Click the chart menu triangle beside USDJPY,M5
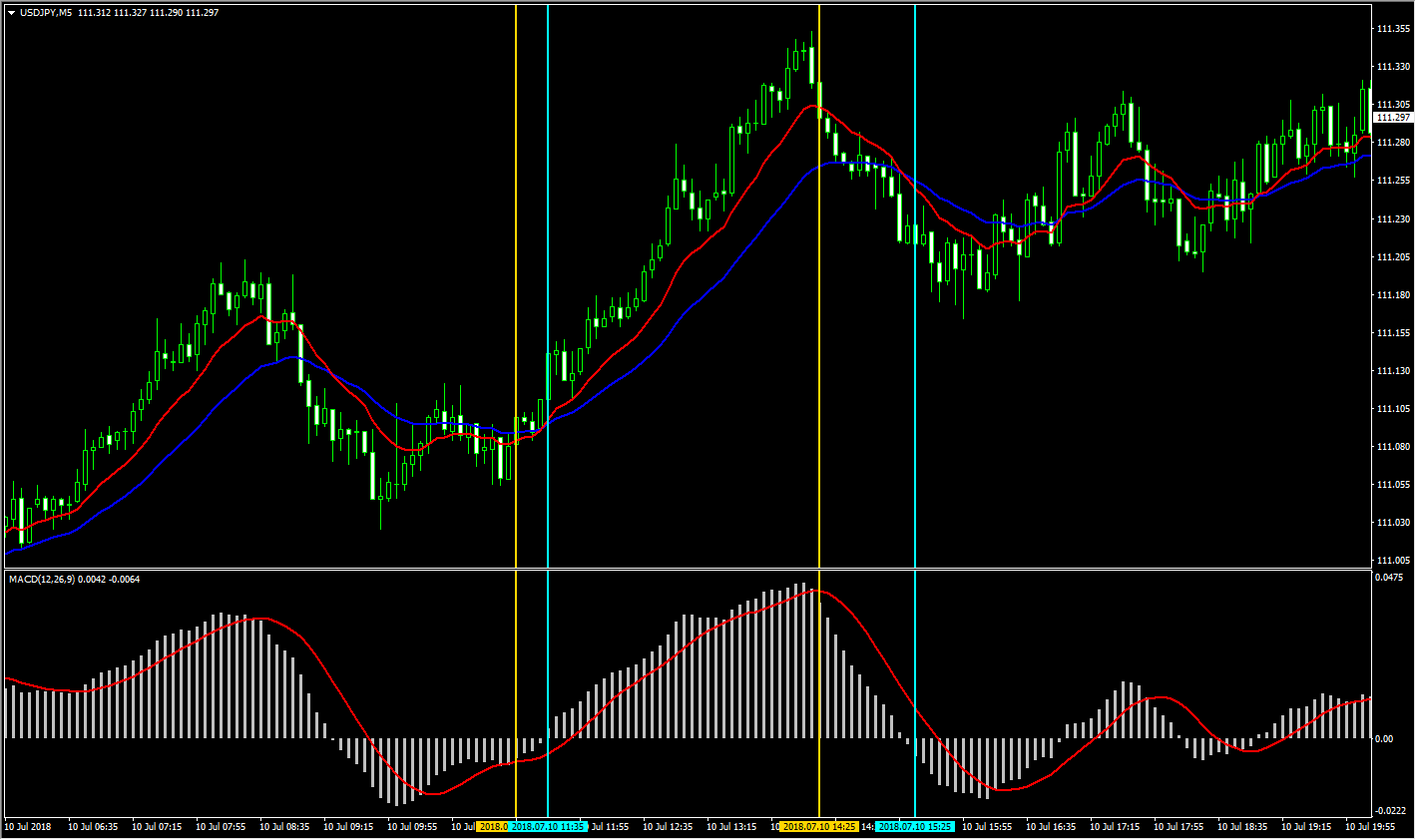The height and width of the screenshot is (840, 1416). [11, 13]
